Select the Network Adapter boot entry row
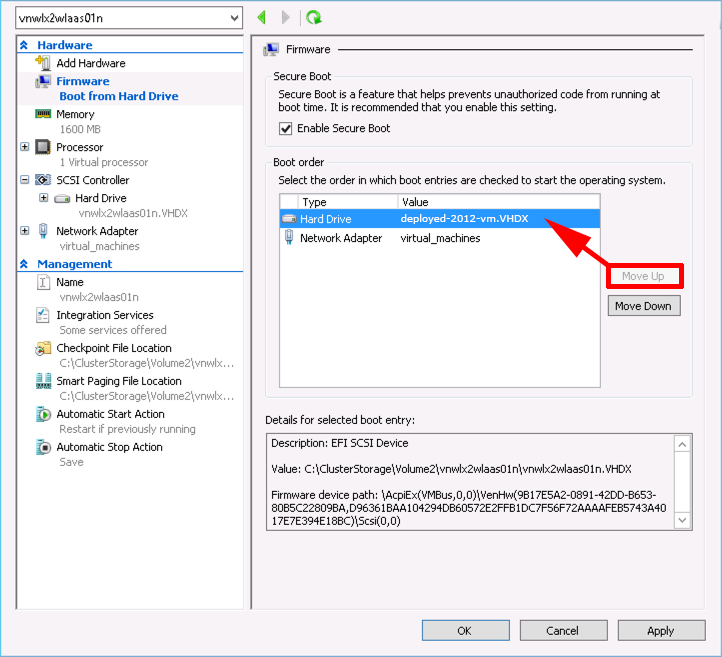Screen dimensions: 722x657 tap(440, 238)
